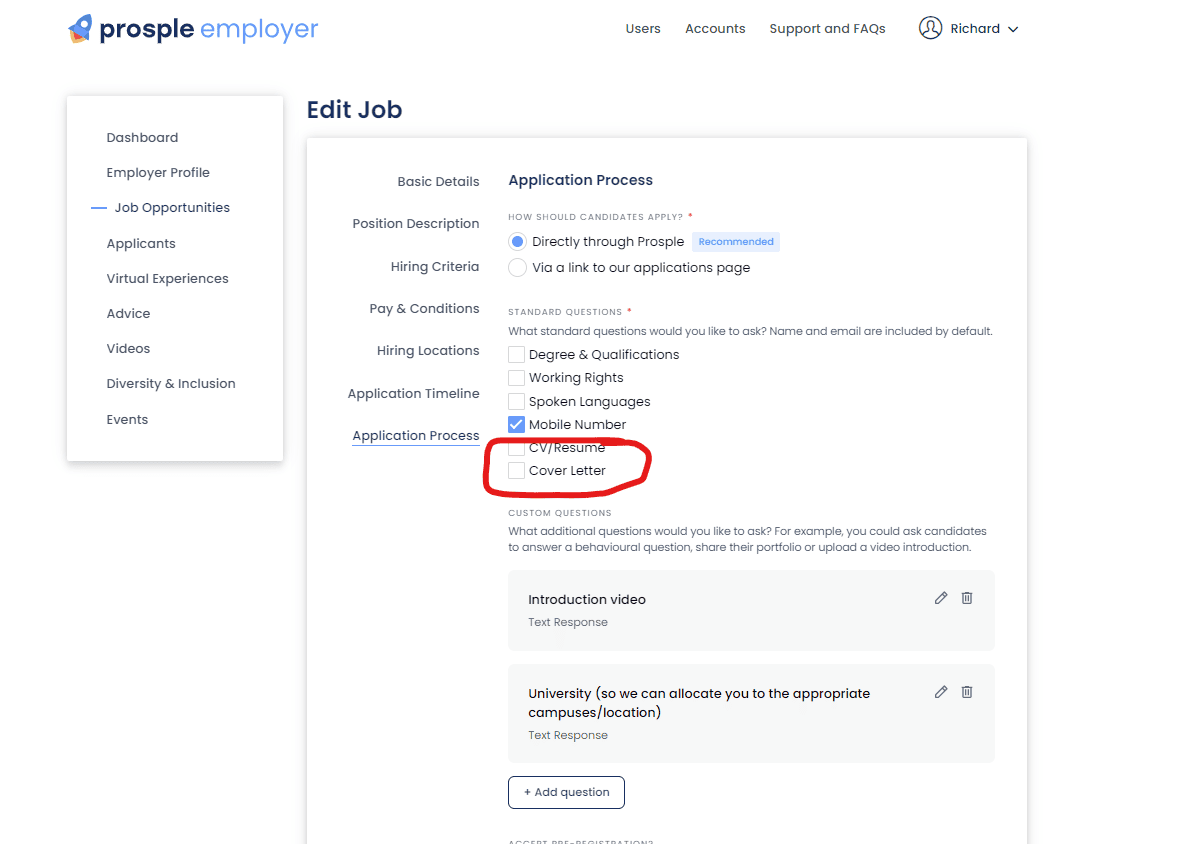1187x844 pixels.
Task: Check the Working Rights option
Action: 517,378
